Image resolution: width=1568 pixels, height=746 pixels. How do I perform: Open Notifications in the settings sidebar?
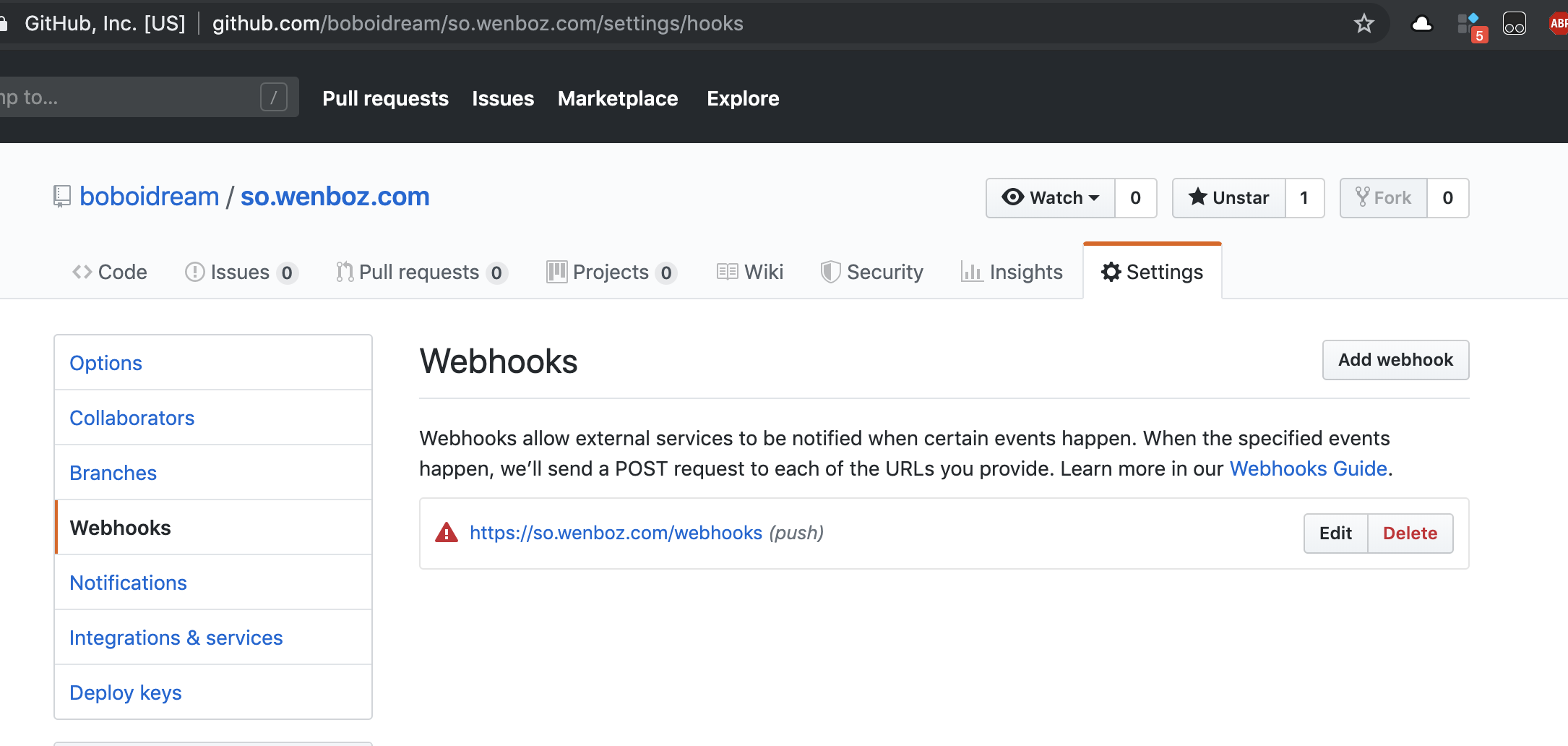coord(213,583)
